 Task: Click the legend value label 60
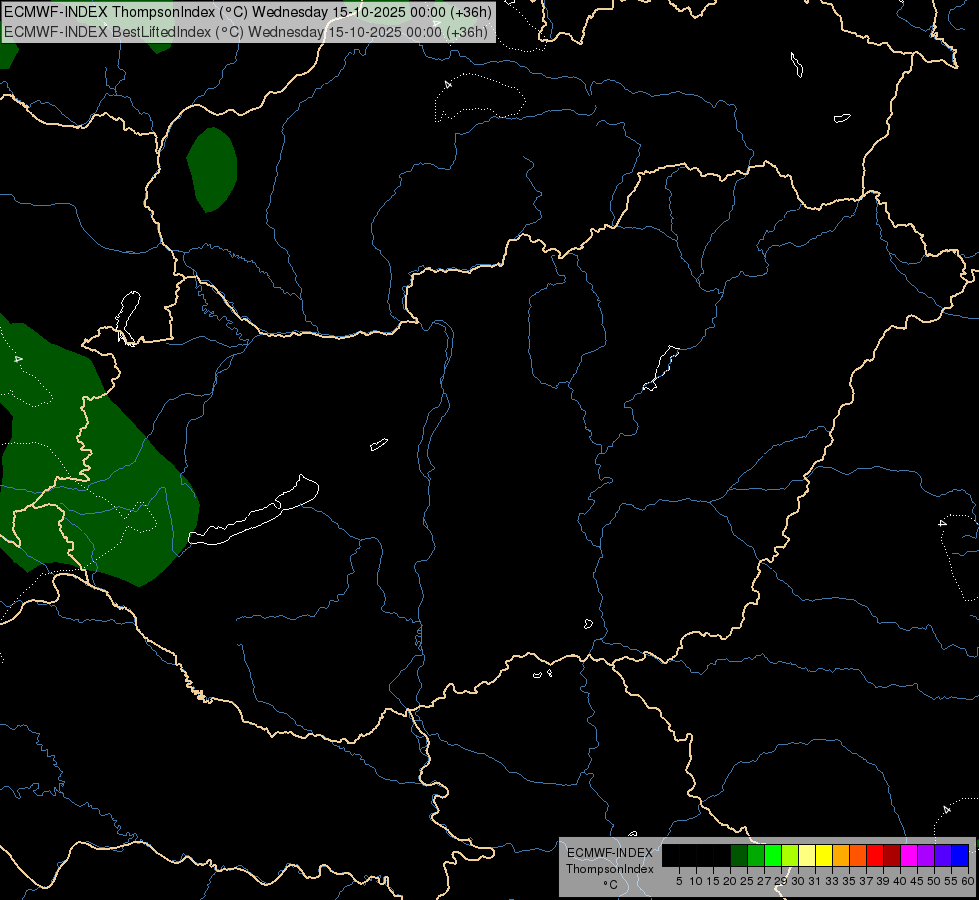pos(967,881)
